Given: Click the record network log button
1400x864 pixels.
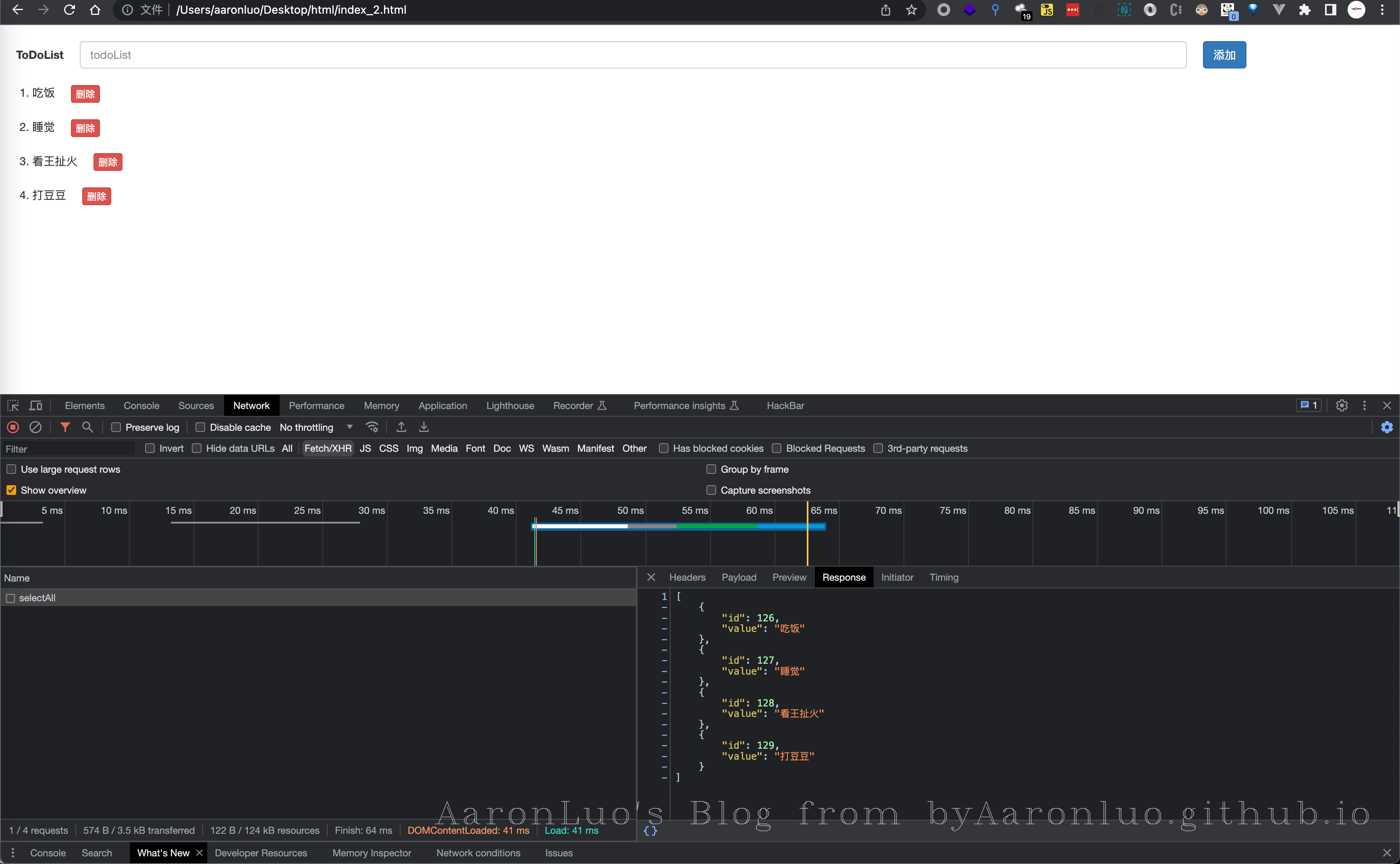Looking at the screenshot, I should [13, 427].
